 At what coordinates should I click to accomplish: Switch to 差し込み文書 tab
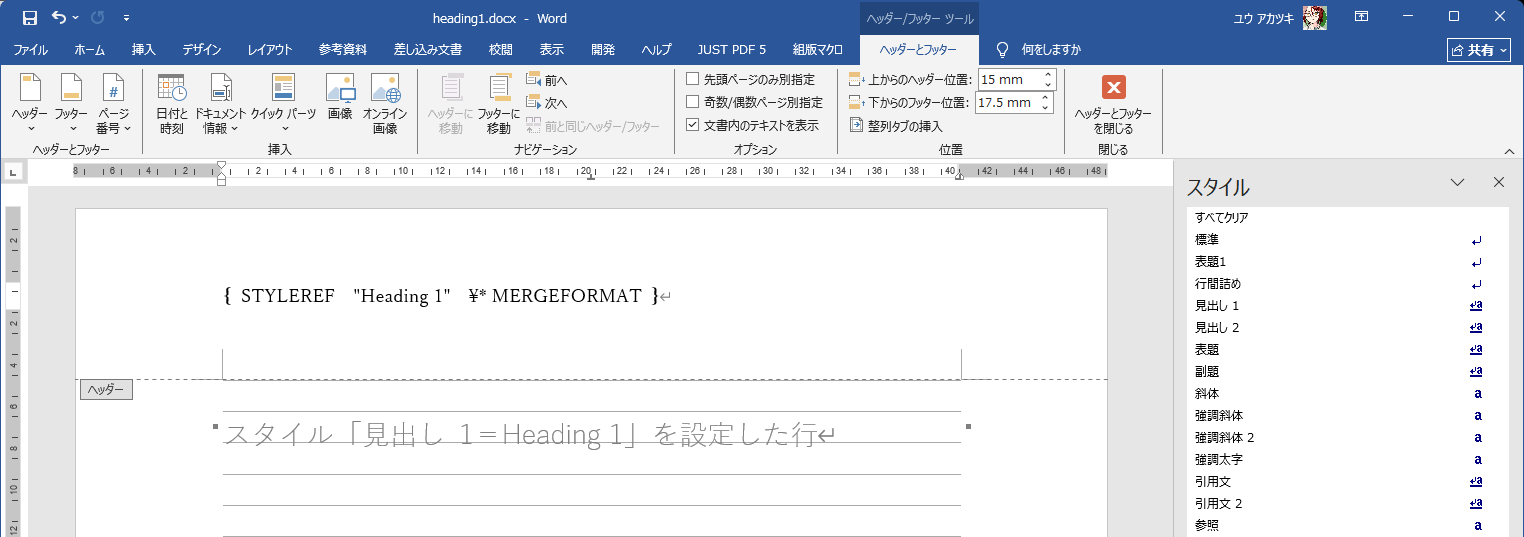[428, 49]
